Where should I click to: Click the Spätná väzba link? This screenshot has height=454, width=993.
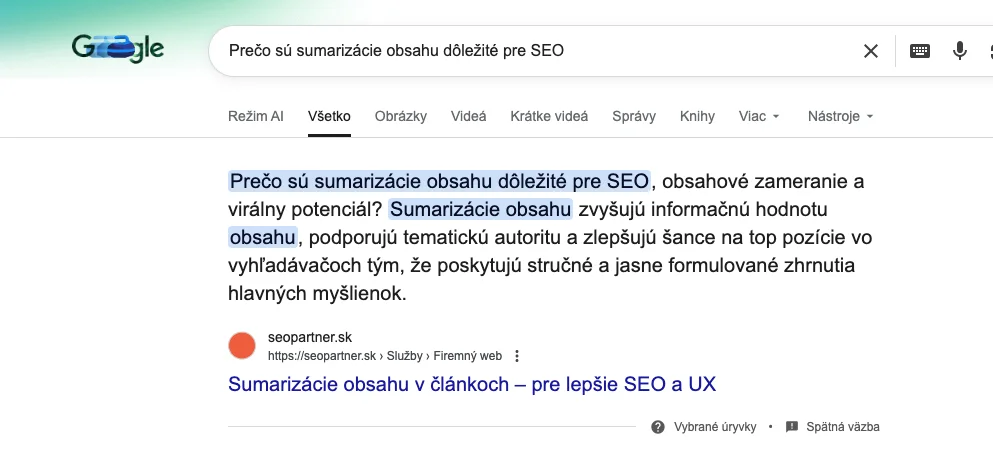pyautogui.click(x=845, y=427)
